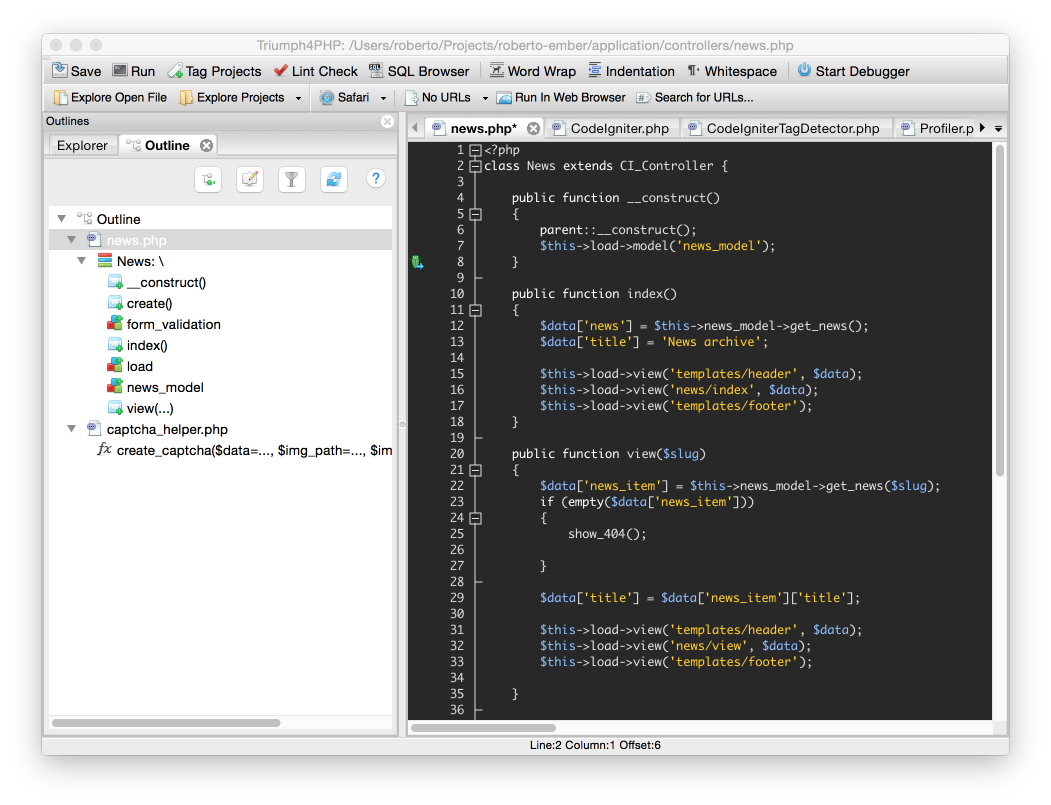Collapse fold marker at line 21
1051x805 pixels.
coord(475,471)
